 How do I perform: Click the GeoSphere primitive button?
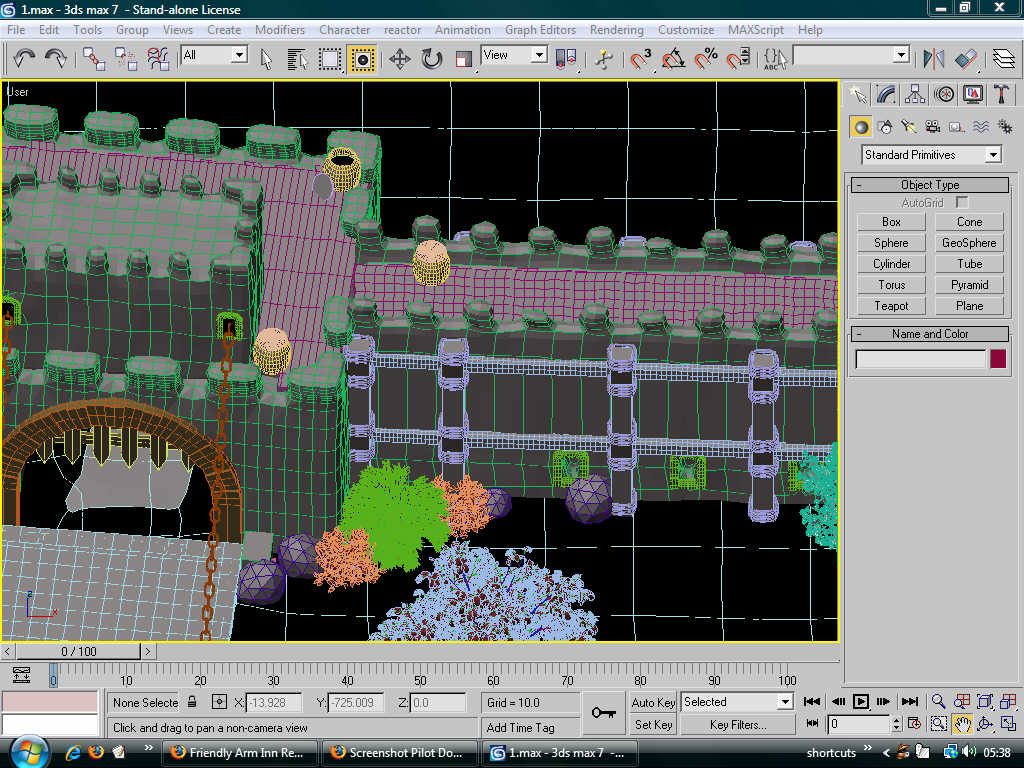pos(969,243)
